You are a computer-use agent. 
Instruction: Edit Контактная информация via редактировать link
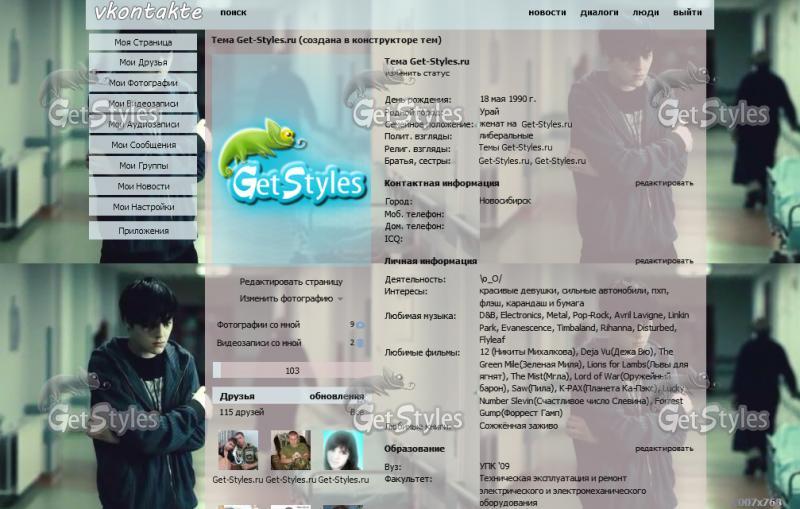pos(664,183)
